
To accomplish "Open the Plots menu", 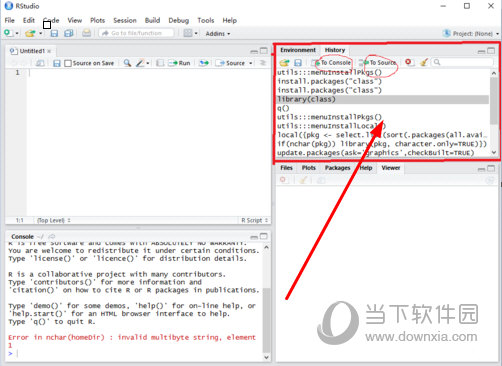I will point(97,20).
